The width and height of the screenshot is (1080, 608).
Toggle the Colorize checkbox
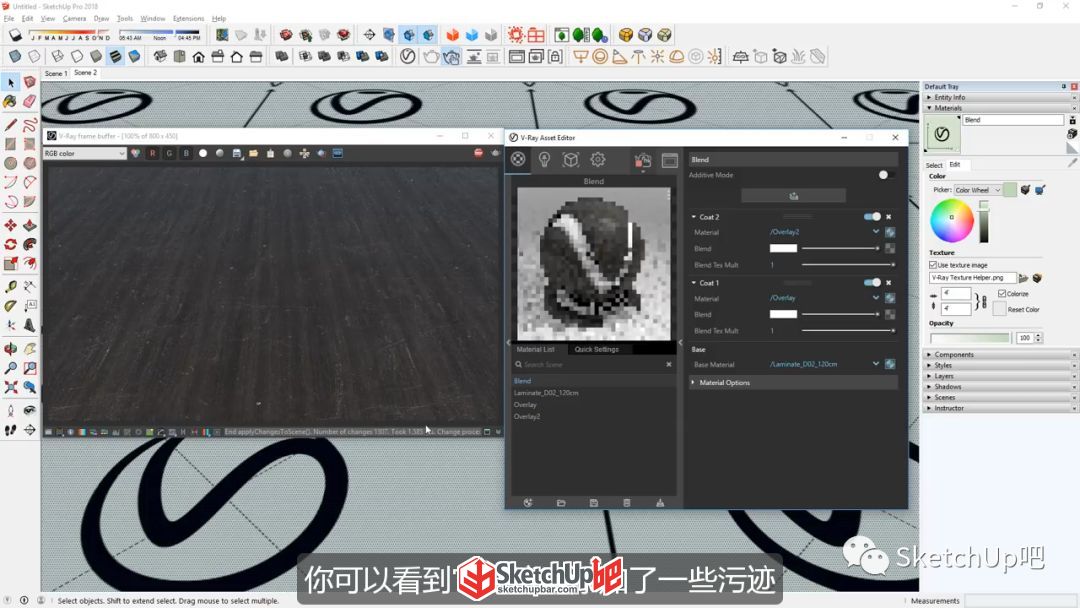pyautogui.click(x=1002, y=294)
